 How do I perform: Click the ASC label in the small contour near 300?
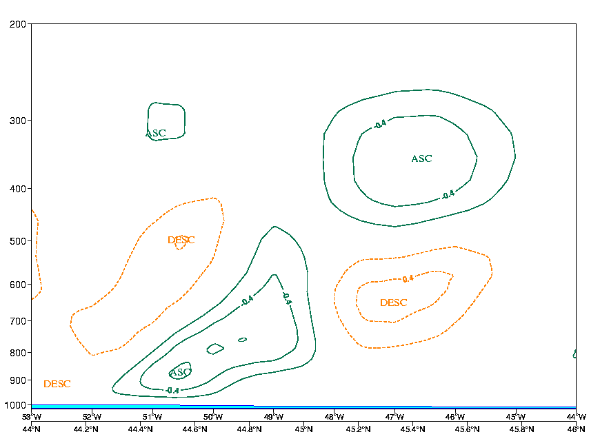pyautogui.click(x=156, y=133)
